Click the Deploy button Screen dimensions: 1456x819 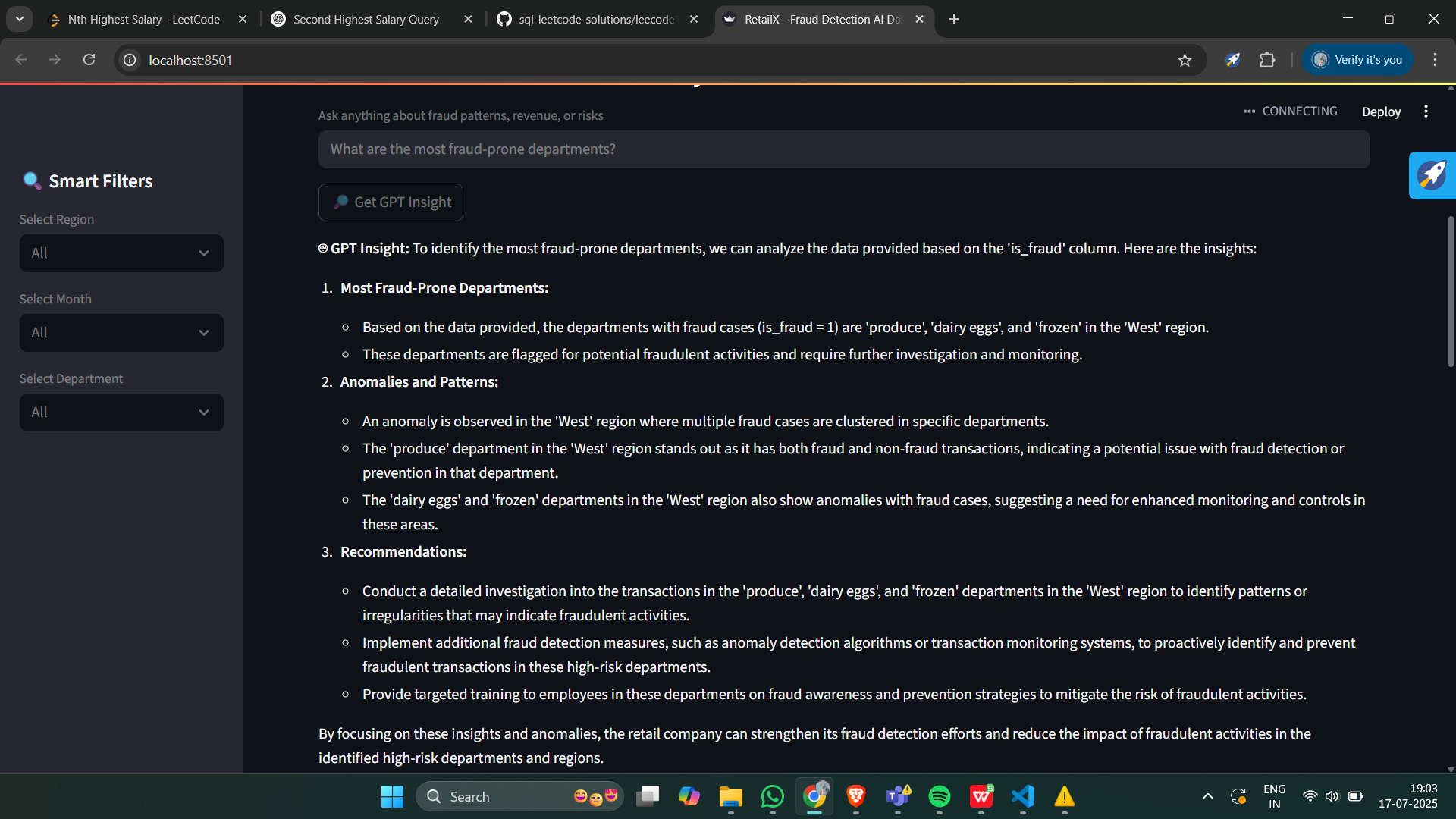1381,111
